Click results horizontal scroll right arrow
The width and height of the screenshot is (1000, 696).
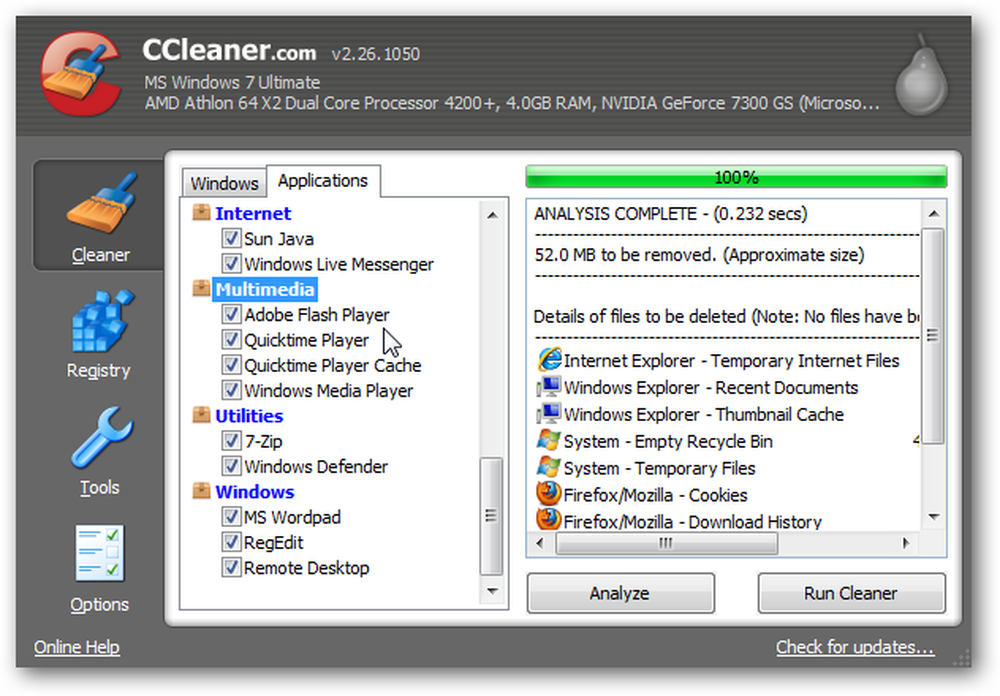(906, 544)
